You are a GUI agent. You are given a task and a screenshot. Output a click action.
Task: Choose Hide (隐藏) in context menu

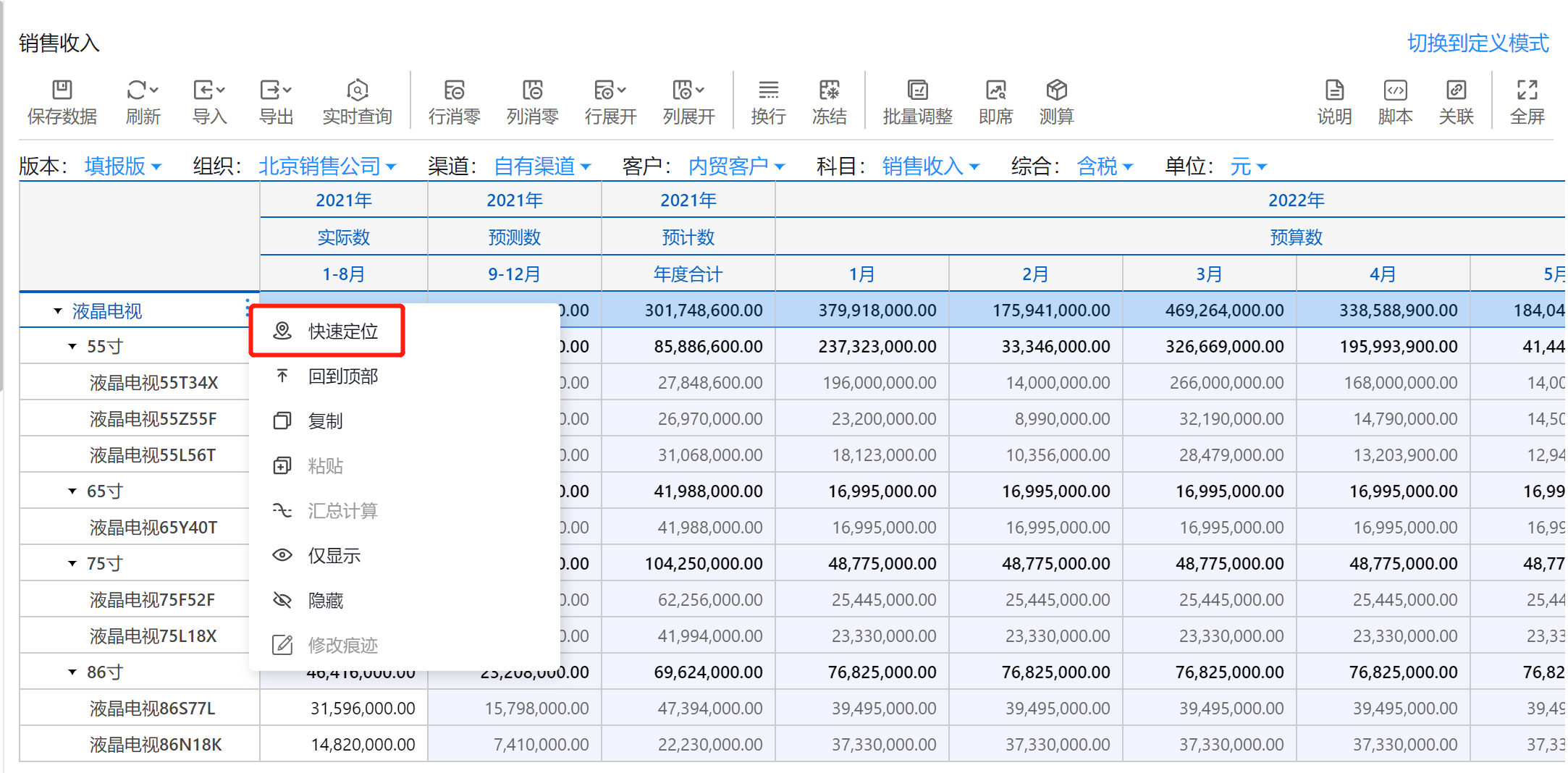(x=325, y=601)
